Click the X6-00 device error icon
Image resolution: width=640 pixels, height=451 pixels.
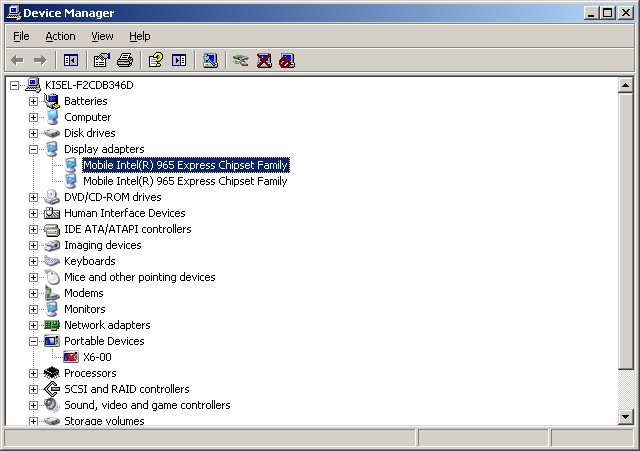71,357
